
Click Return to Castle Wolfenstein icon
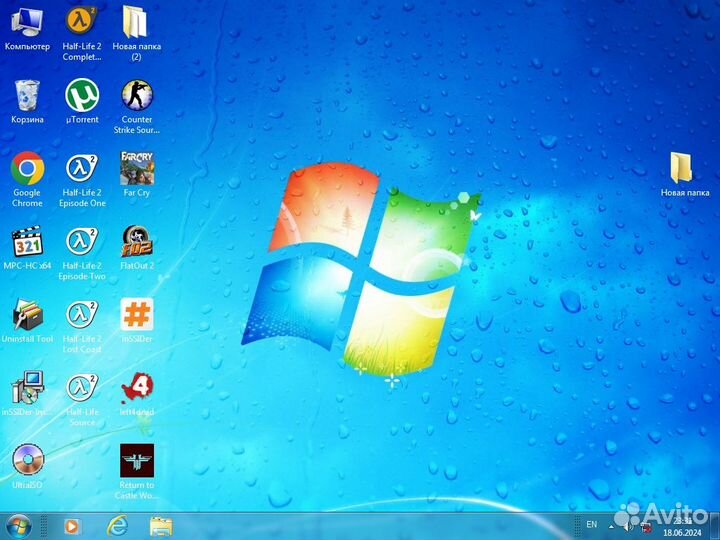pos(137,460)
